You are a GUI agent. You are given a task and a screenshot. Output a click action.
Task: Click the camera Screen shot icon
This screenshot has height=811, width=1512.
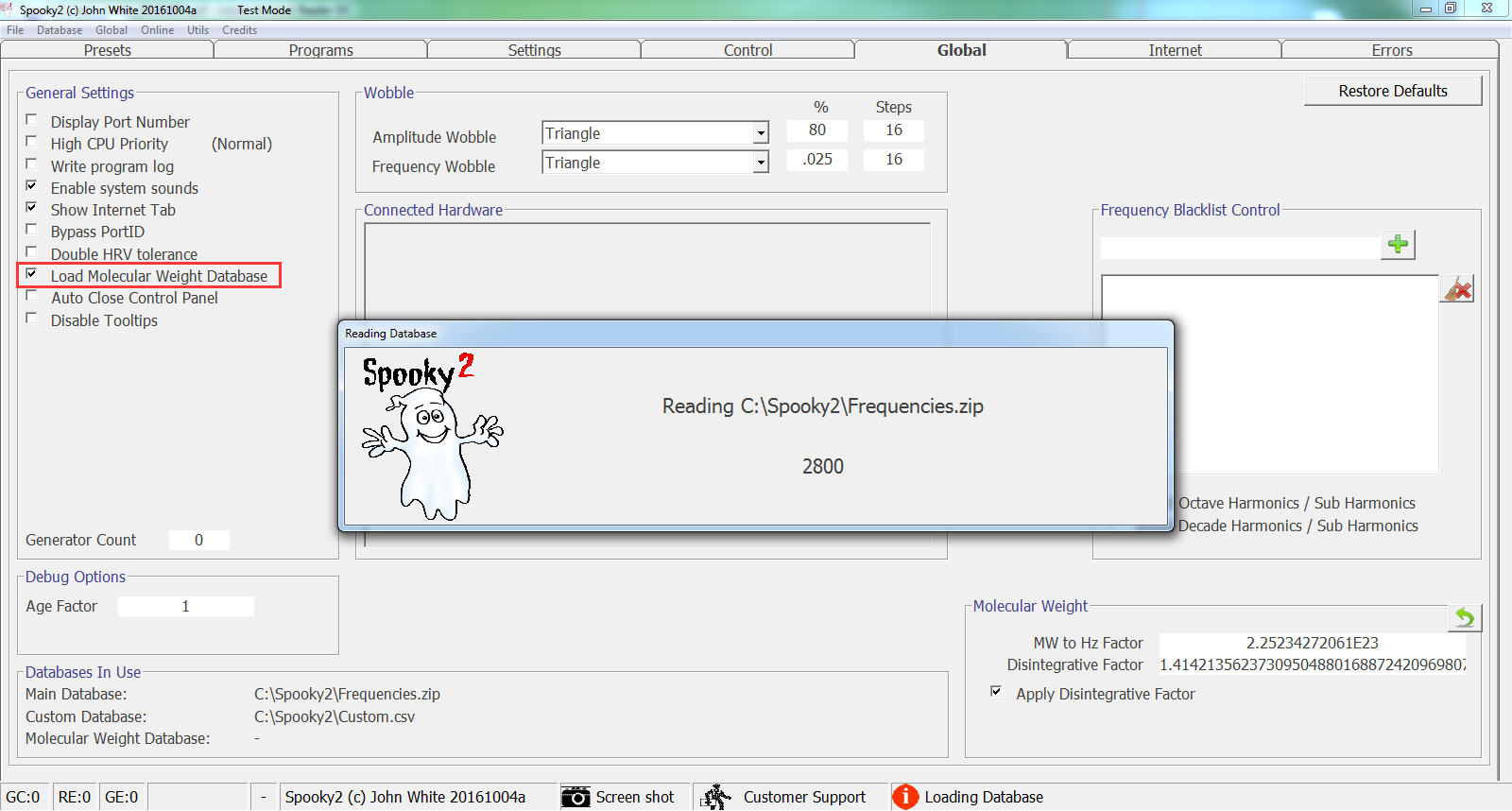pos(576,797)
